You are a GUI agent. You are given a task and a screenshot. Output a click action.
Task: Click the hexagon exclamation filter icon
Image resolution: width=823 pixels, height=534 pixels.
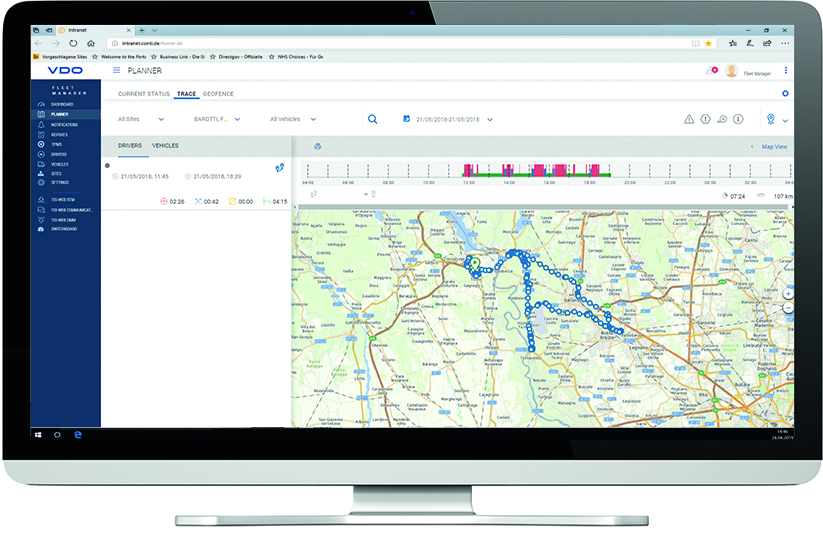coord(705,119)
